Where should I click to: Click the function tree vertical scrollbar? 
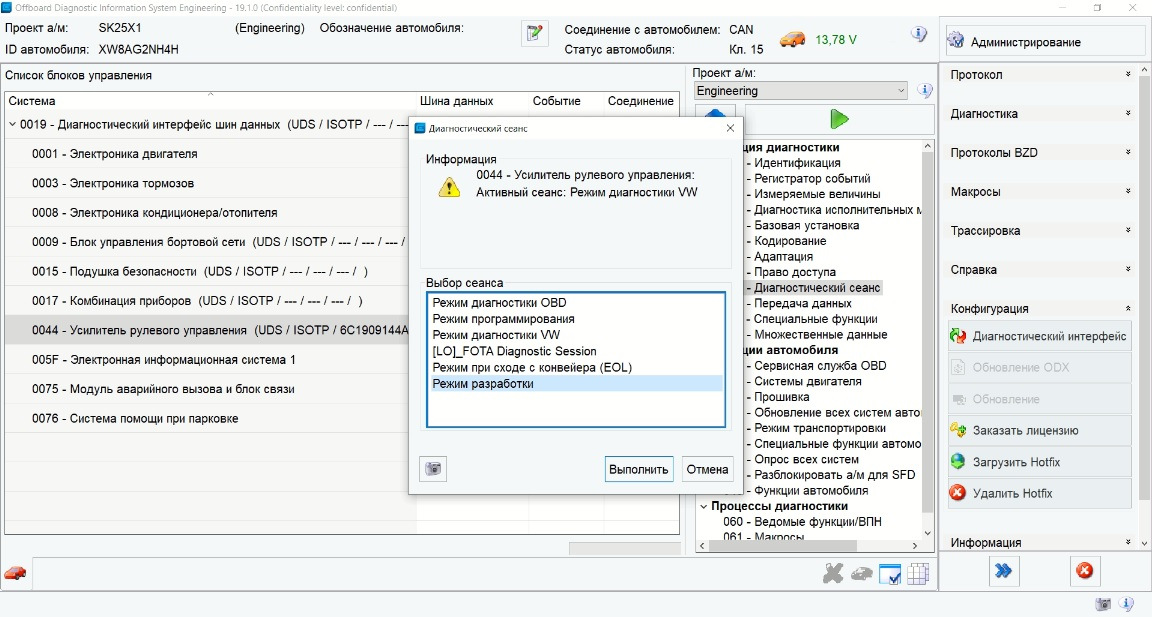pyautogui.click(x=927, y=339)
